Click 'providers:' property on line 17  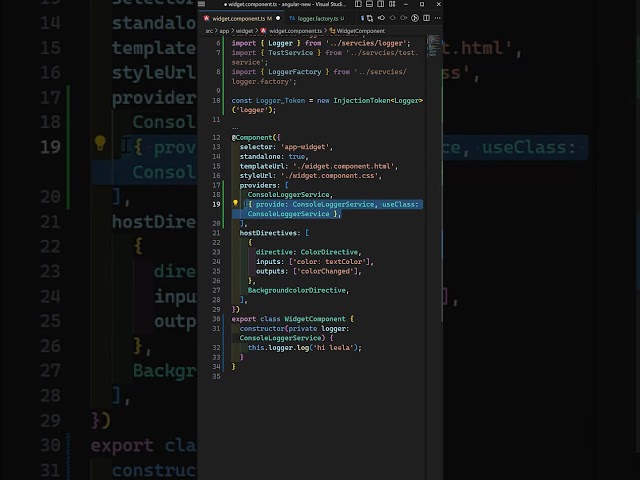260,186
